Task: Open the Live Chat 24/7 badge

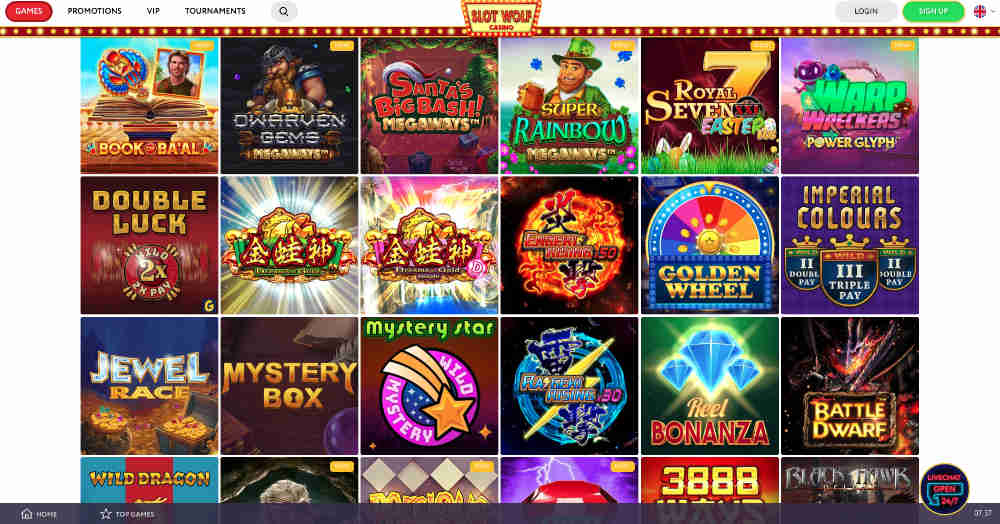Action: point(945,489)
